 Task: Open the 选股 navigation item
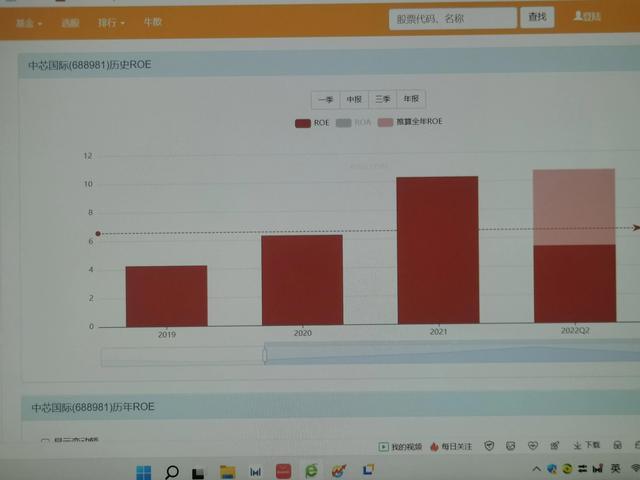pos(70,23)
